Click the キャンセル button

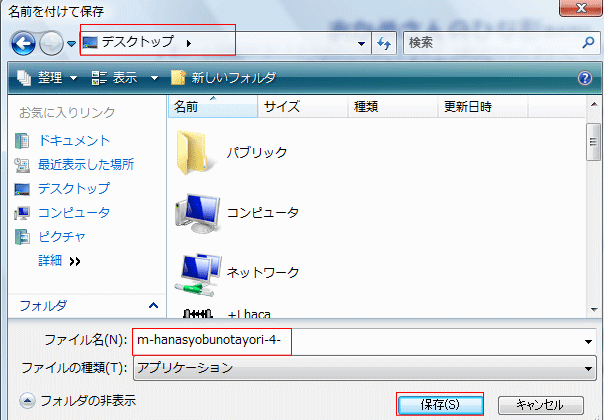pos(540,404)
